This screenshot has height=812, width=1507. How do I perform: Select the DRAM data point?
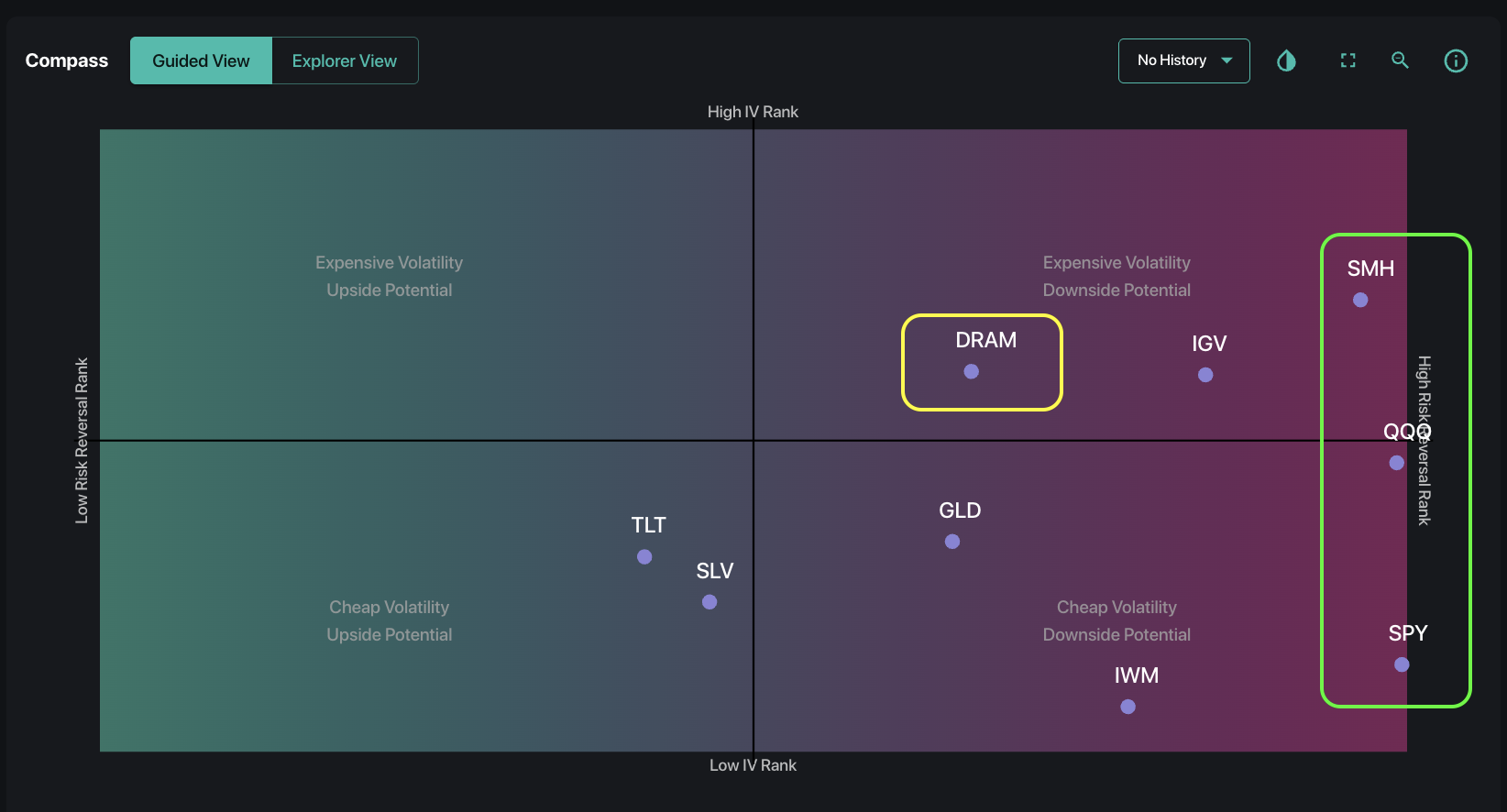(x=972, y=371)
